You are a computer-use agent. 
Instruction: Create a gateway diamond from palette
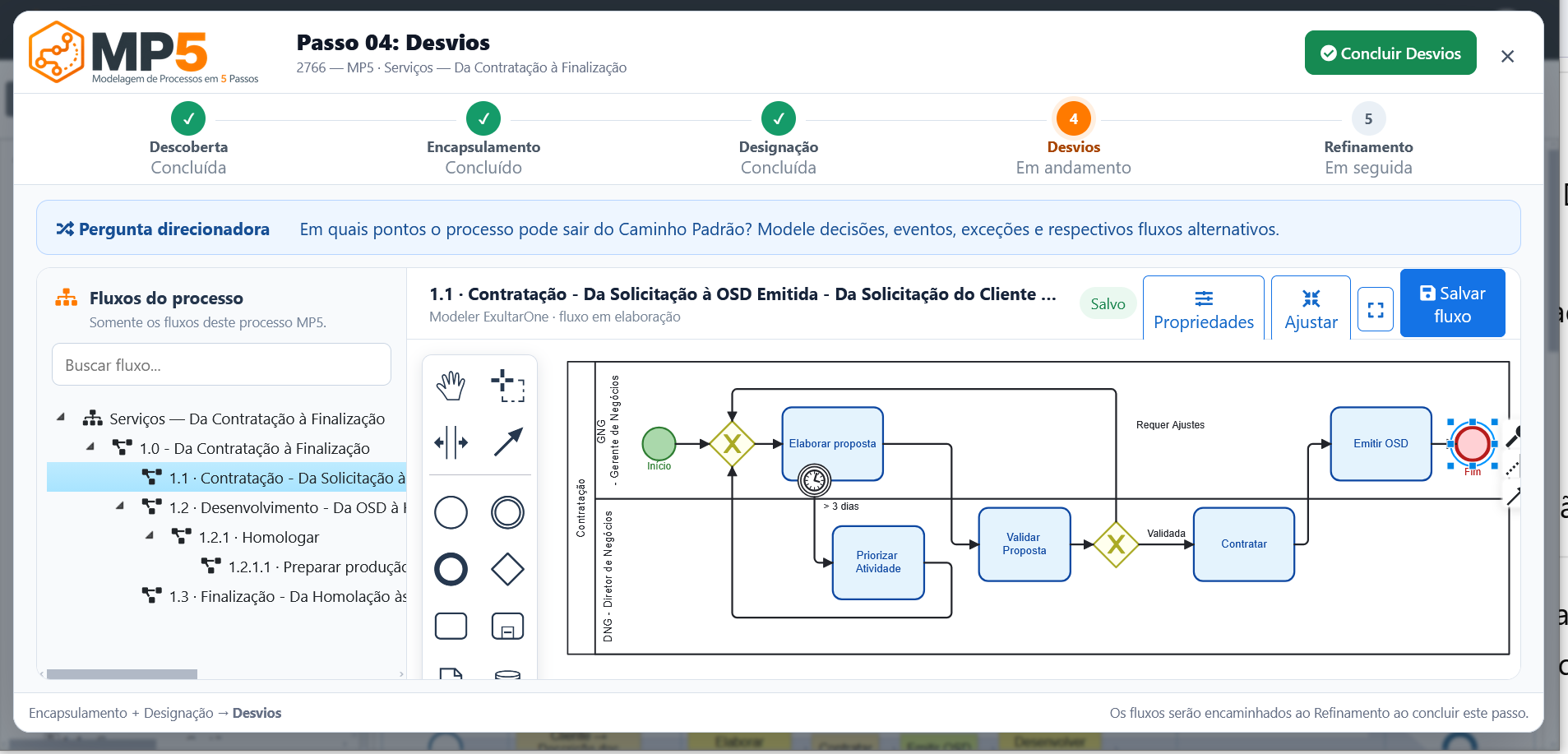507,569
